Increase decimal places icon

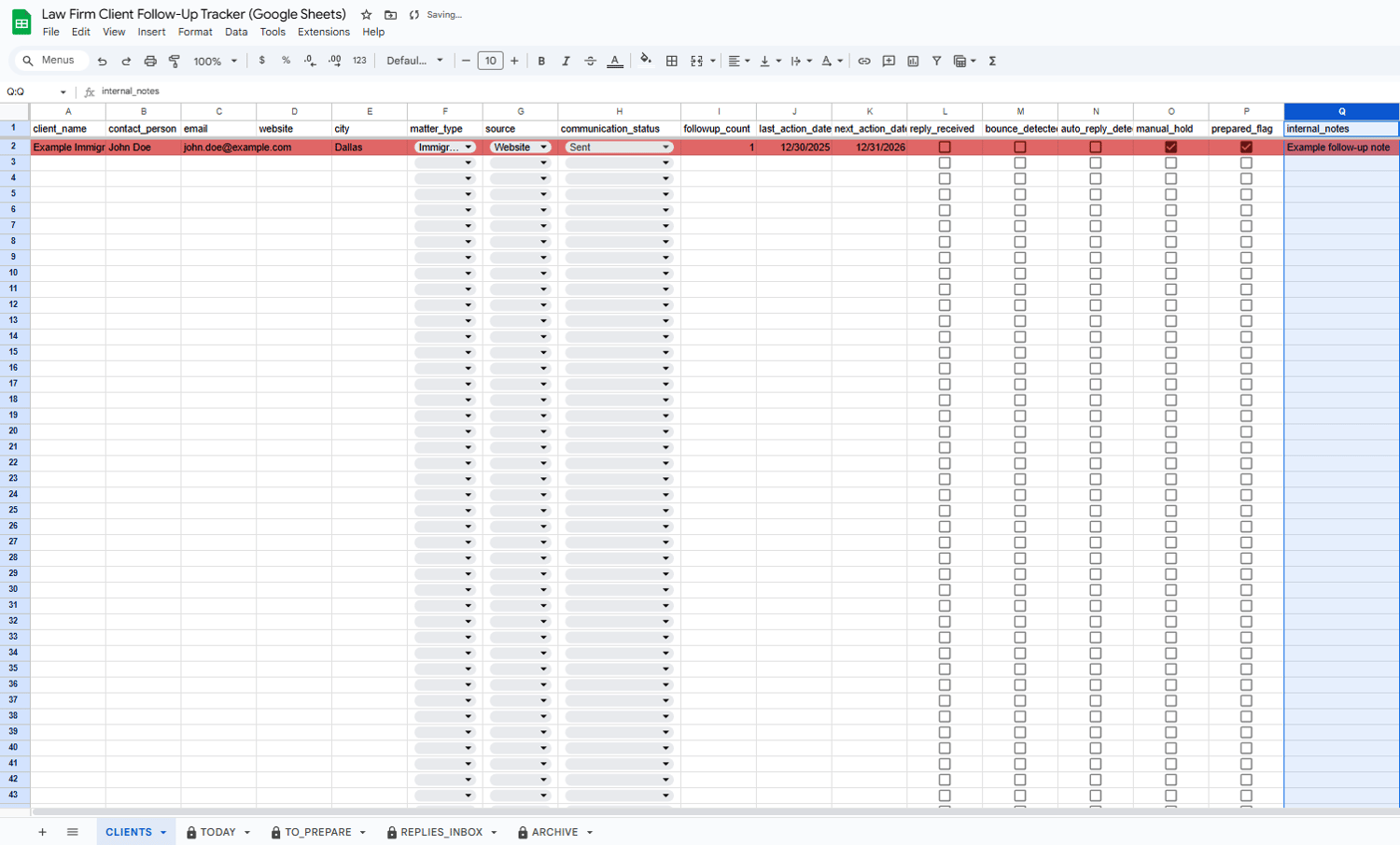click(334, 61)
